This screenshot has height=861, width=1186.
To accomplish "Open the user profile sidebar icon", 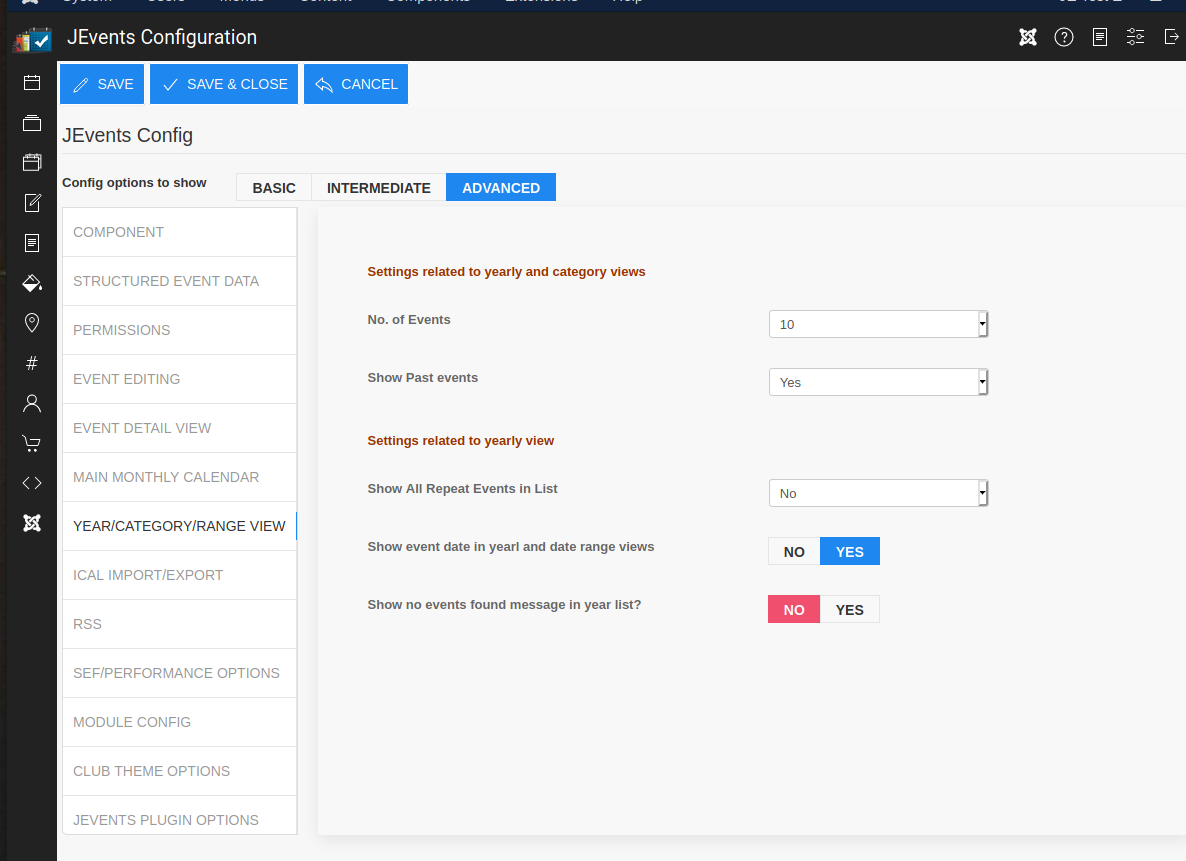I will click(x=32, y=403).
